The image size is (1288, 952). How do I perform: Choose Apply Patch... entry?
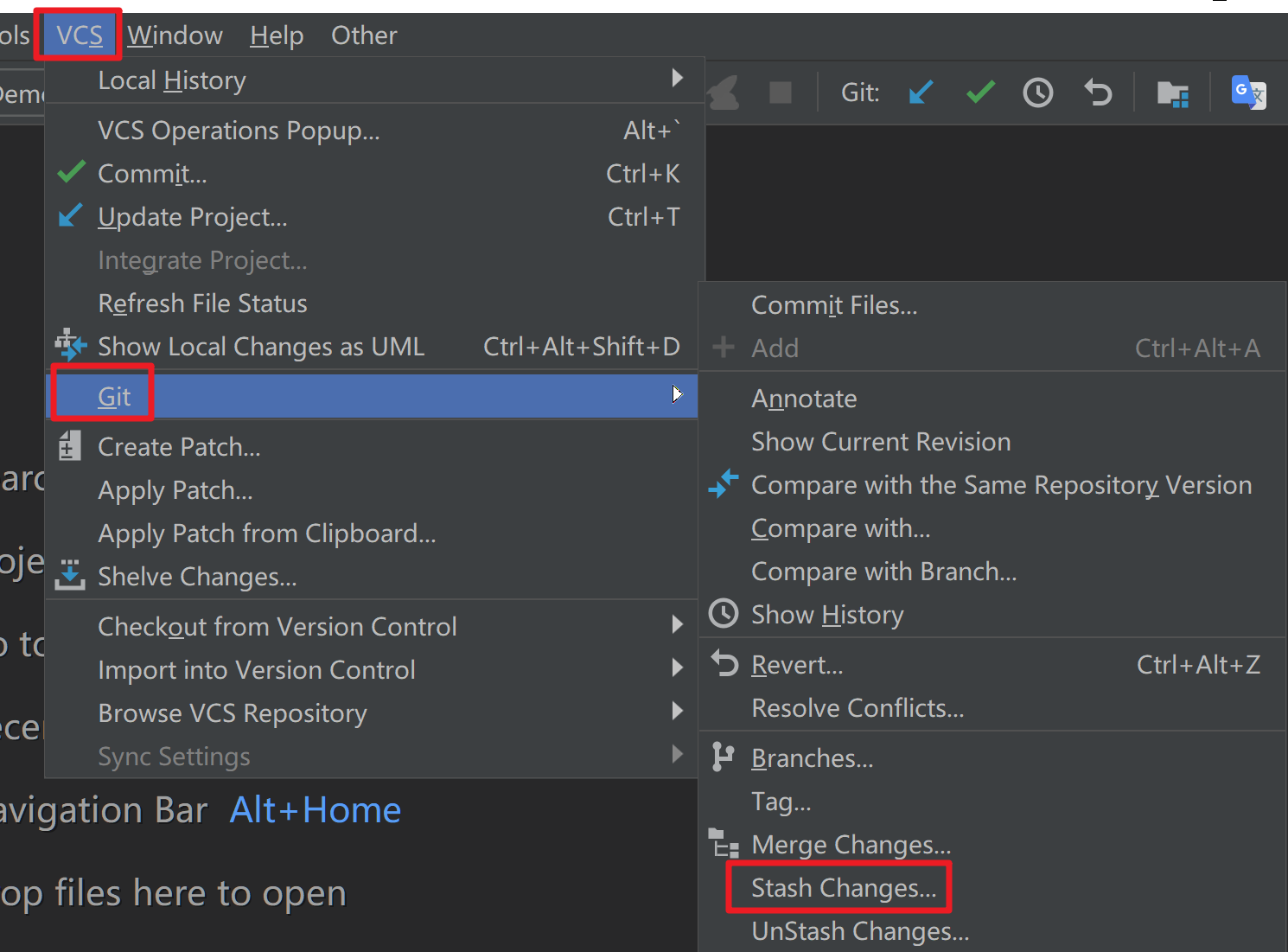click(x=372, y=490)
